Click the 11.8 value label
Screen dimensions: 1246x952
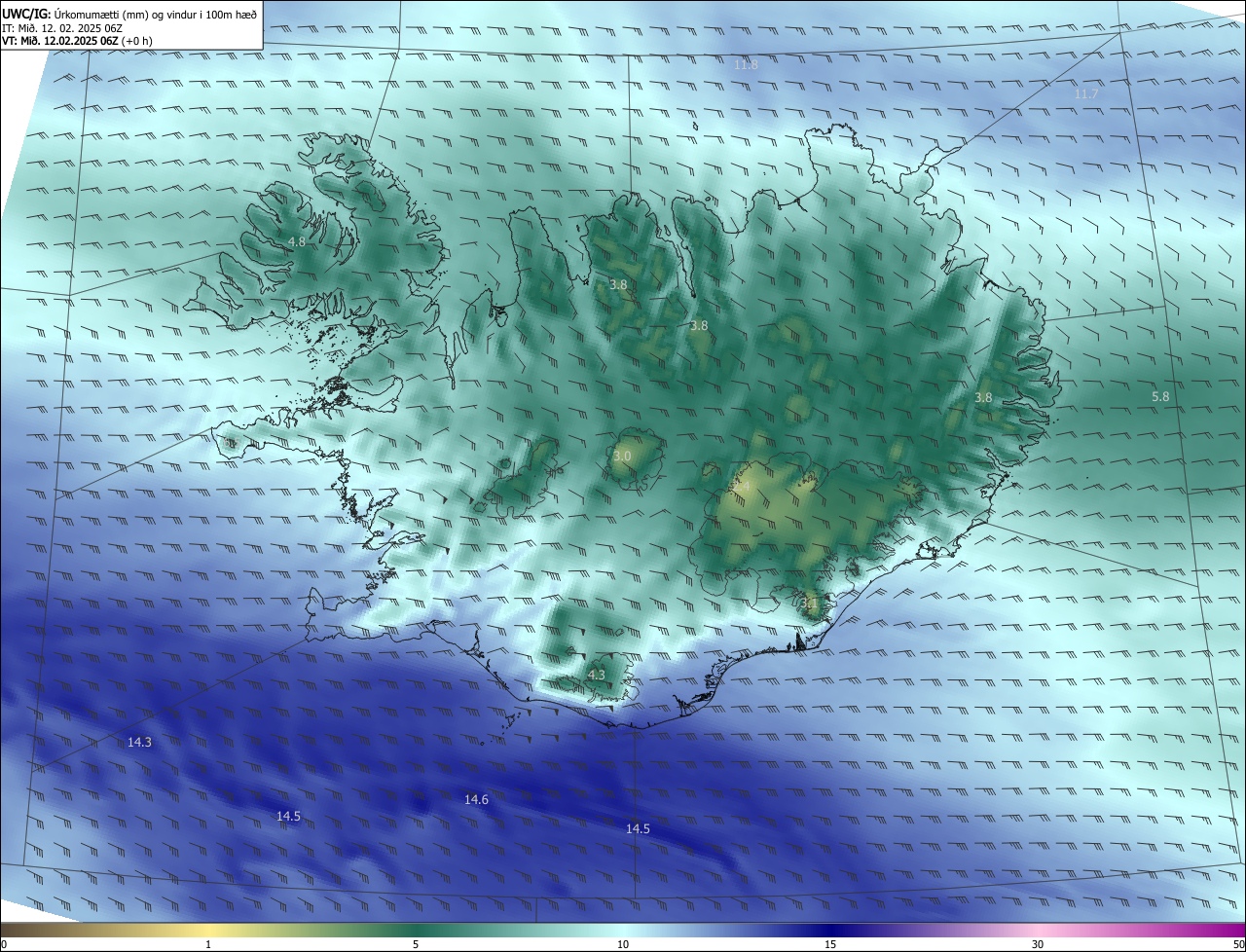746,65
